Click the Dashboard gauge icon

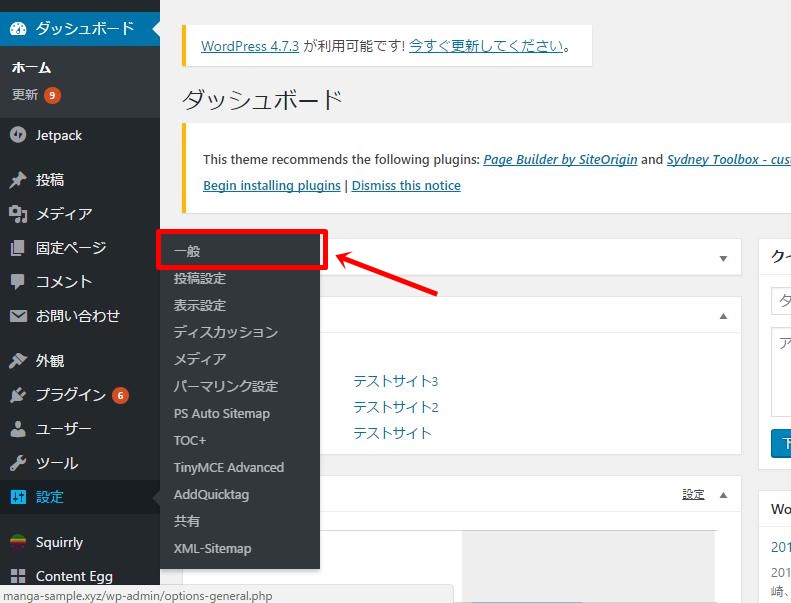pos(18,28)
